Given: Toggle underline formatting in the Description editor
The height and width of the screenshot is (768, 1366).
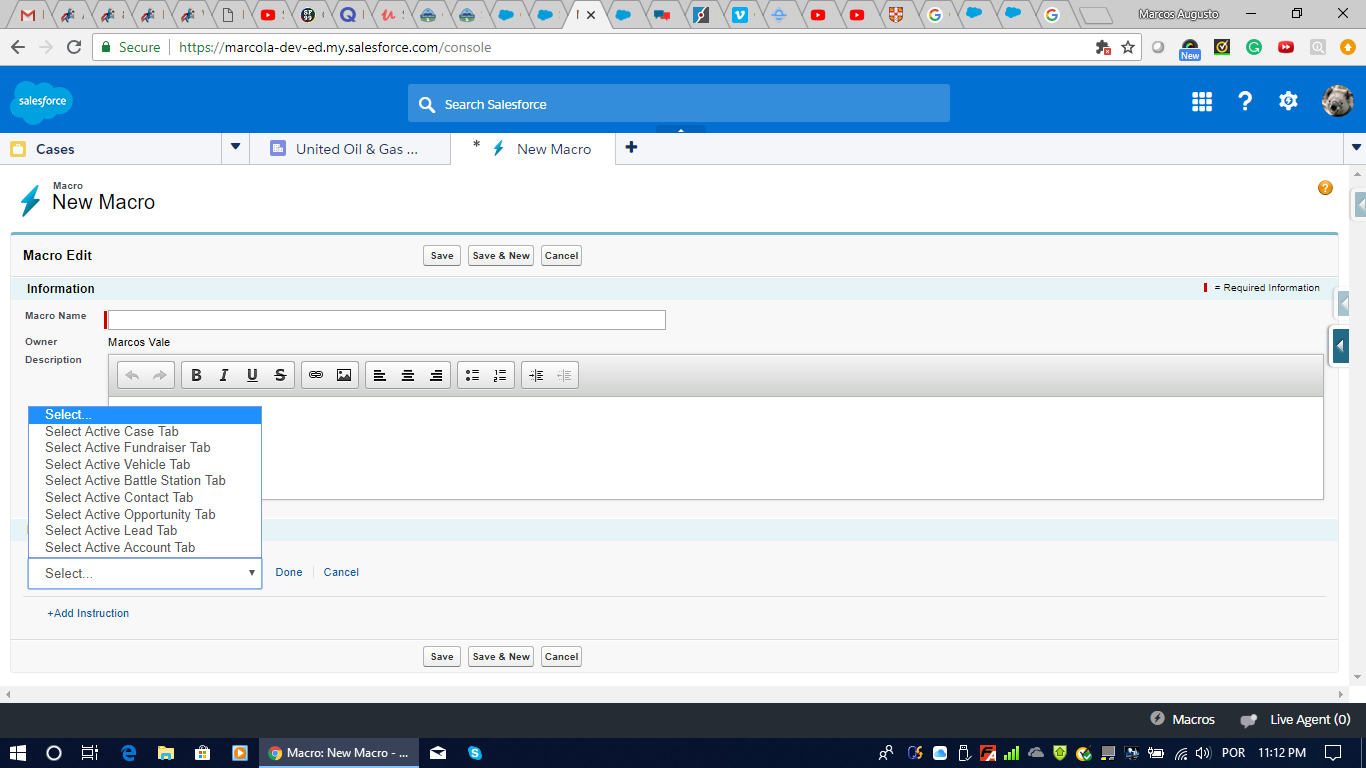Looking at the screenshot, I should click(x=252, y=375).
